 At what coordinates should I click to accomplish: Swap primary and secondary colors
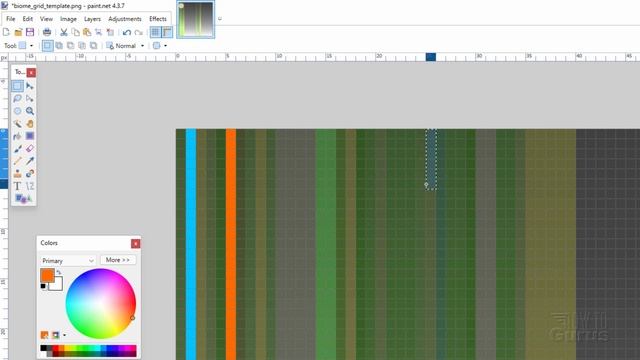[59, 272]
